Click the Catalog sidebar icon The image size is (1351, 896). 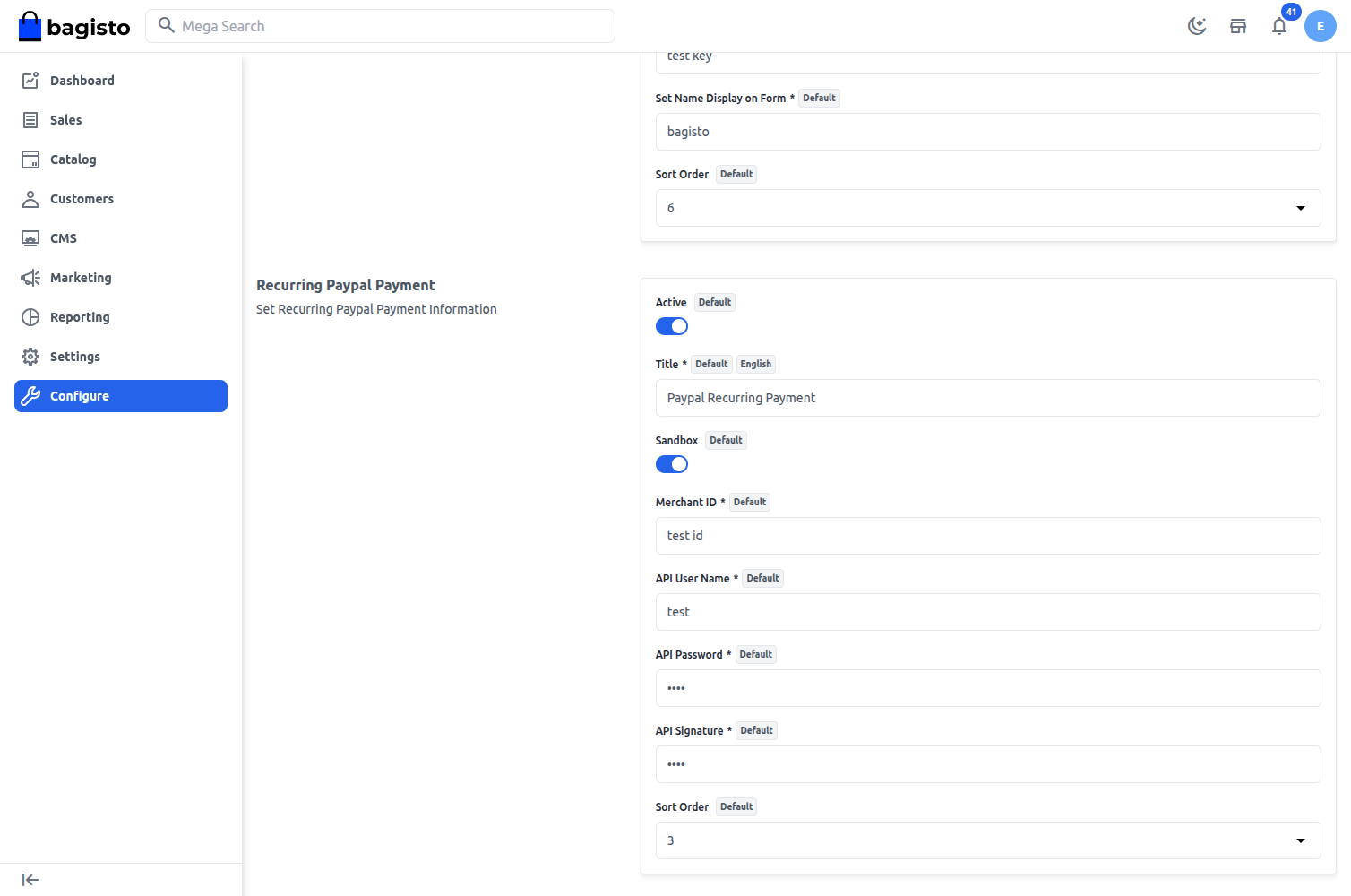pos(30,159)
